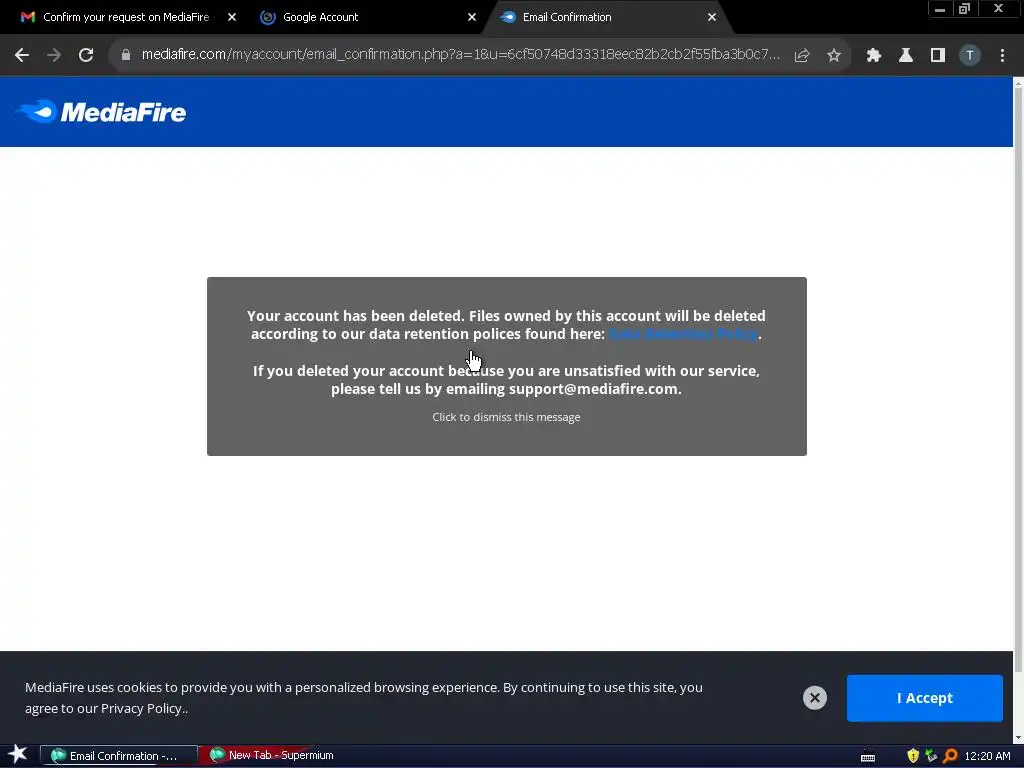Click the yellow shield tray icon
This screenshot has width=1024, height=768.
913,756
